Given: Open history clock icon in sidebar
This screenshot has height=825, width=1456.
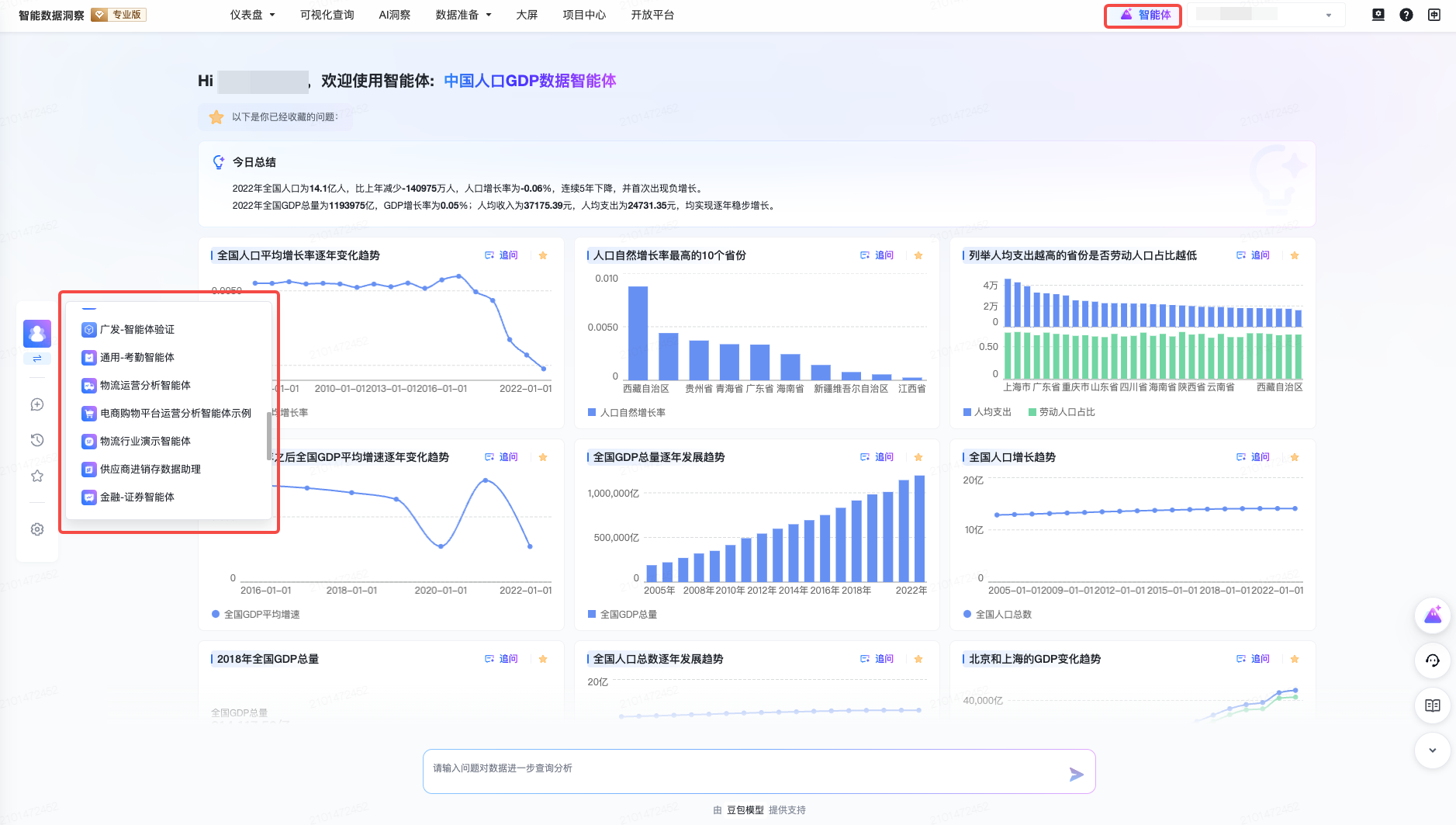Looking at the screenshot, I should click(37, 440).
